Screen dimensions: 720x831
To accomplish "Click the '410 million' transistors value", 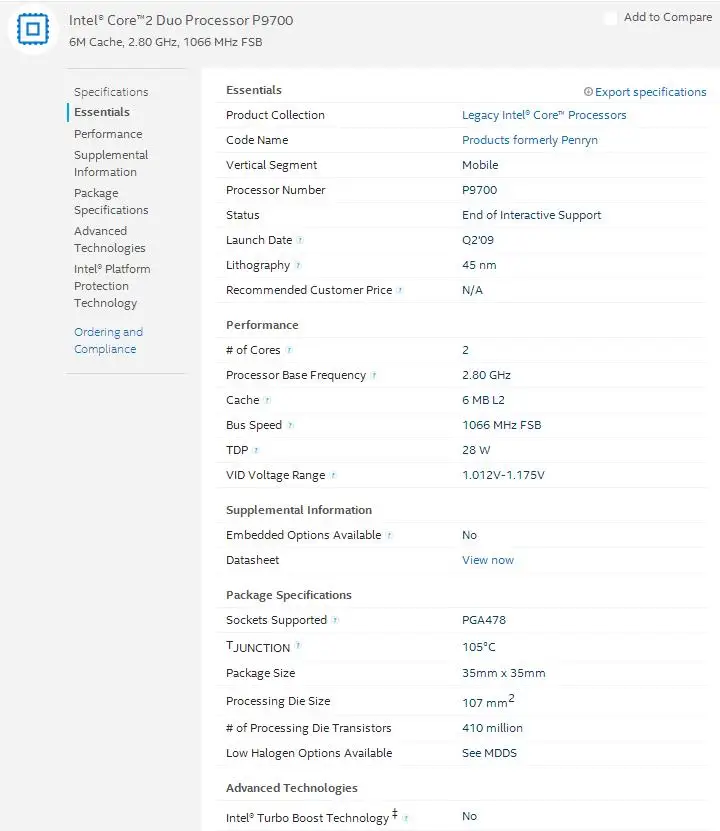I will [492, 728].
